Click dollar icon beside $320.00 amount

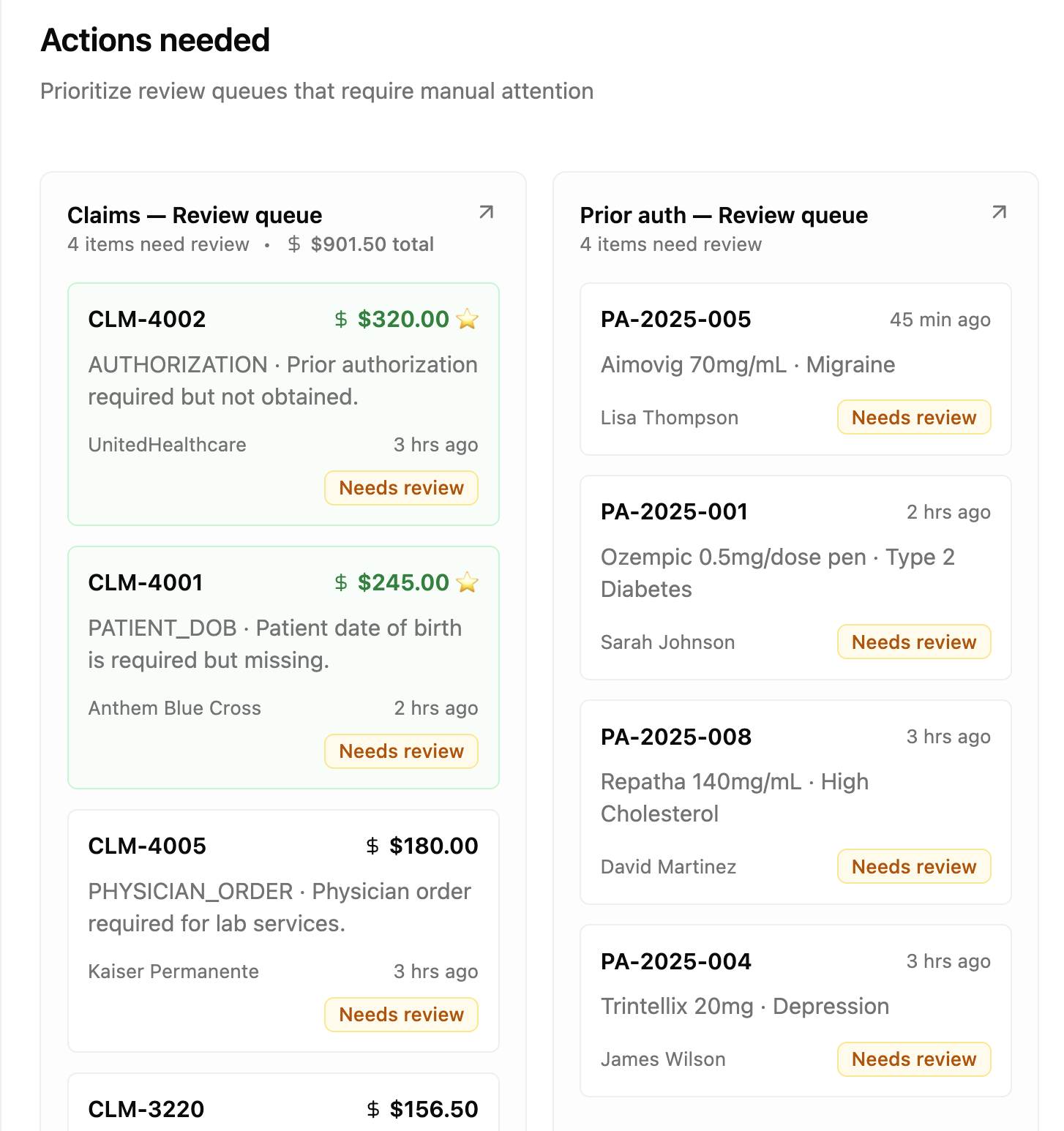tap(341, 319)
